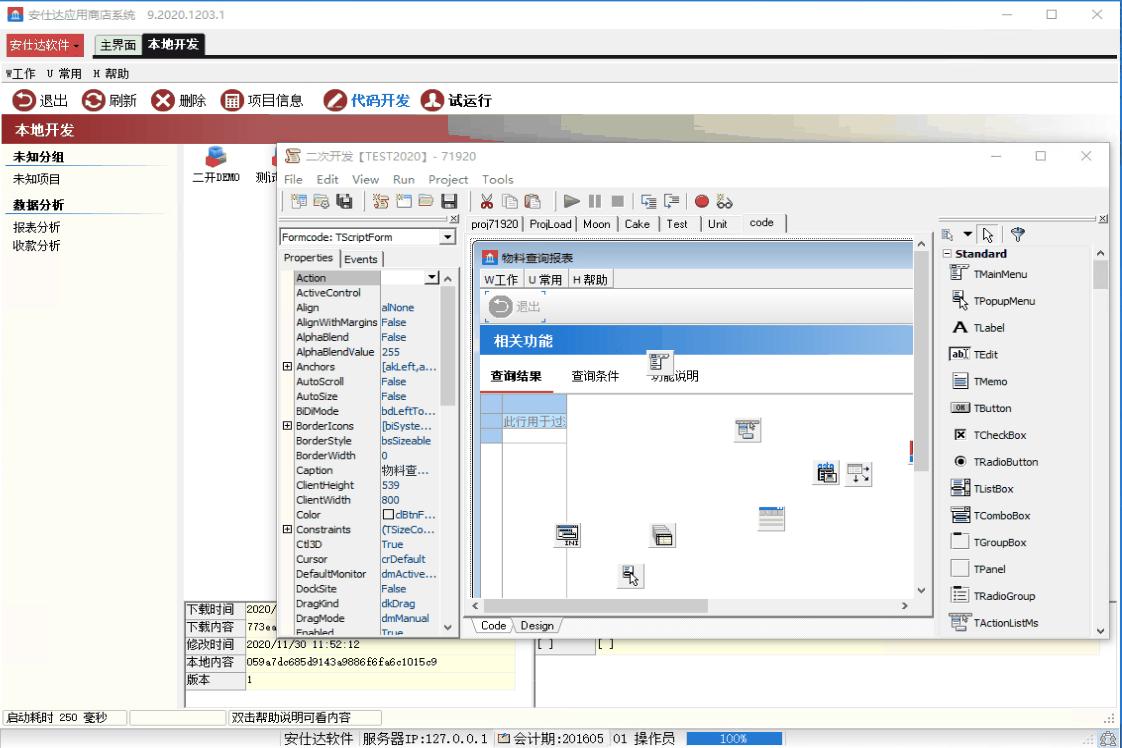Screen dimensions: 1122x748
Task: Click the paste clipboard toolbar icon
Action: click(x=532, y=201)
